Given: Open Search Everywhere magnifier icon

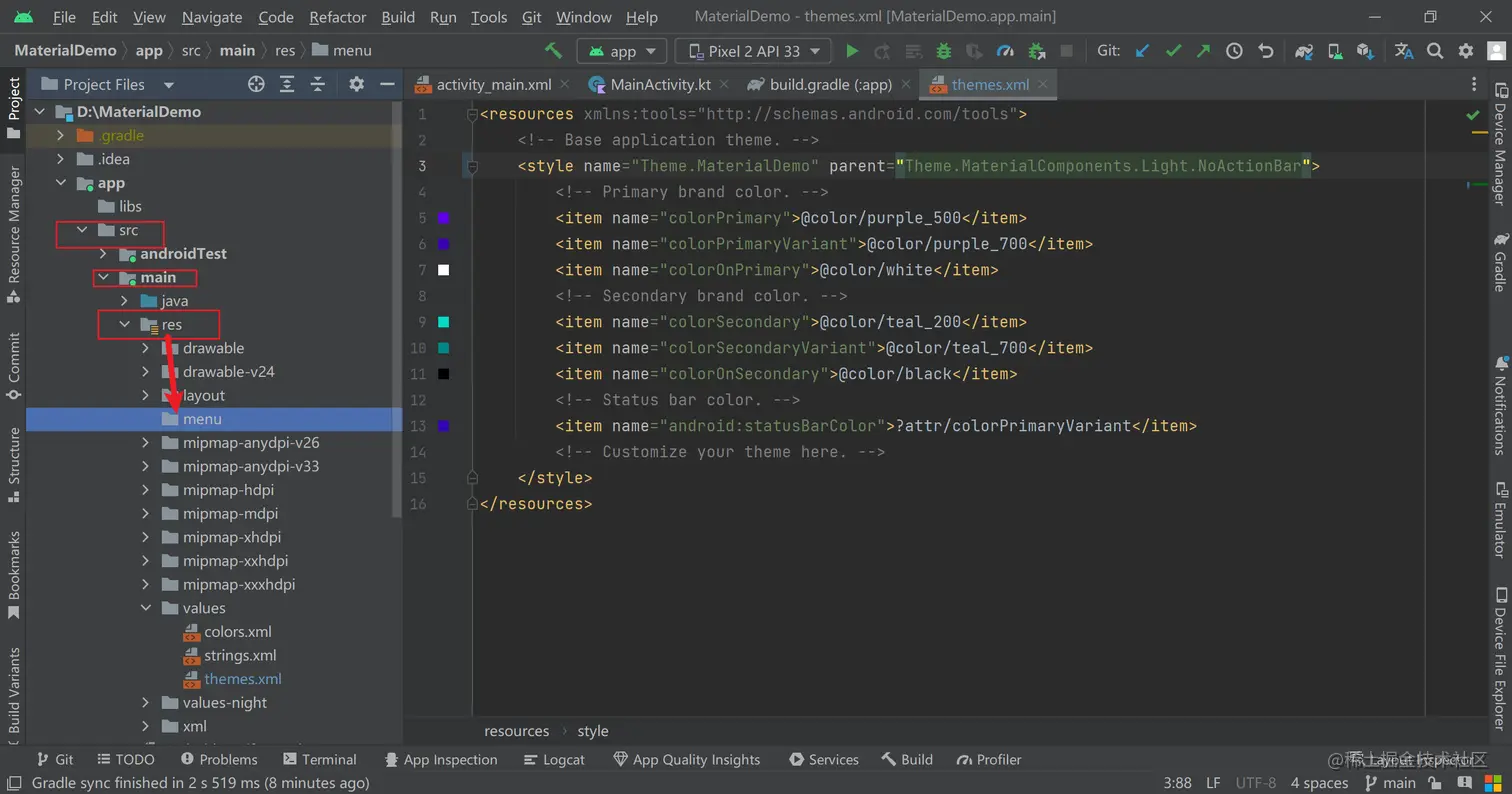Looking at the screenshot, I should [1435, 51].
